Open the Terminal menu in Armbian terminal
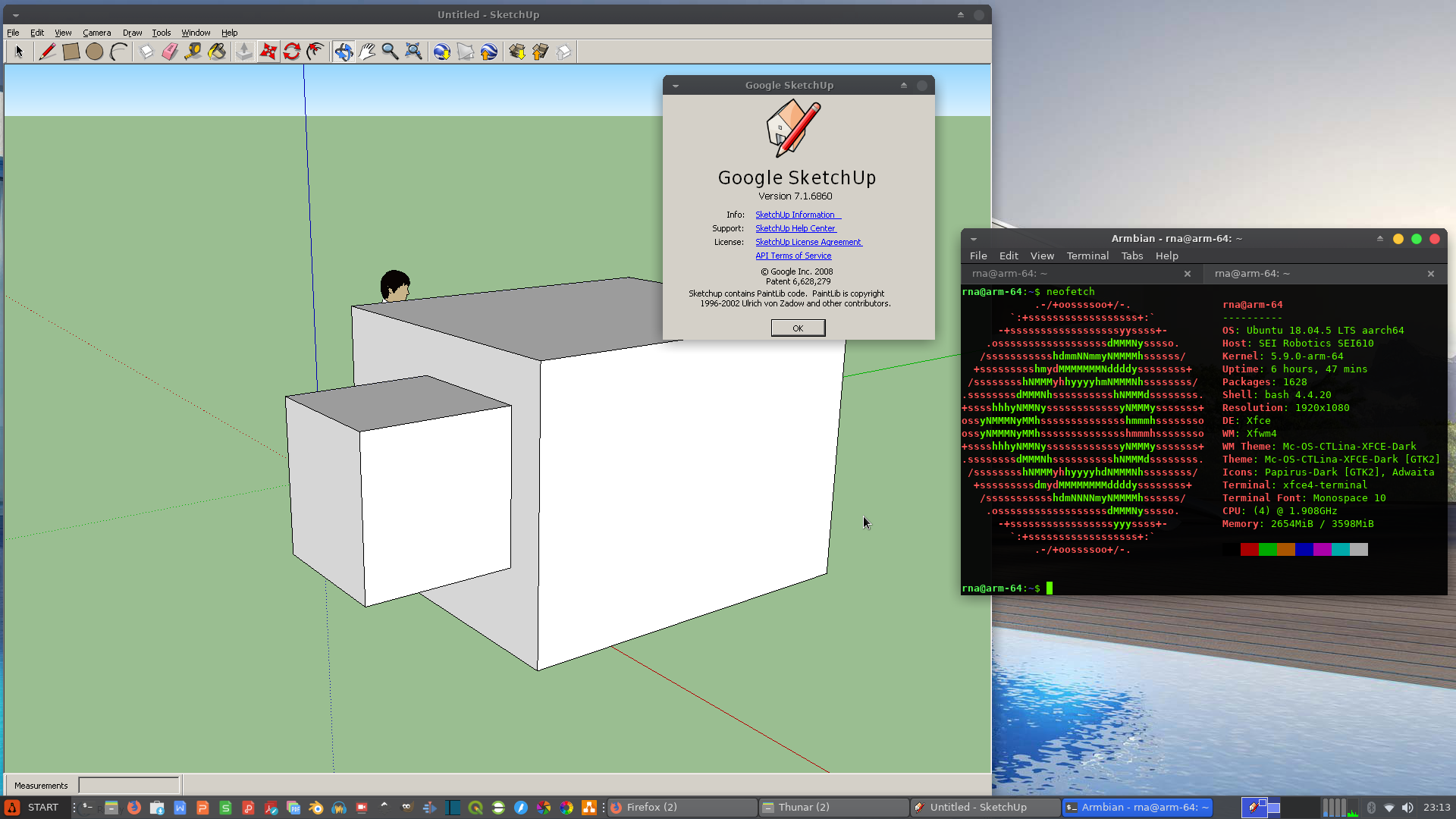1456x819 pixels. pos(1087,256)
